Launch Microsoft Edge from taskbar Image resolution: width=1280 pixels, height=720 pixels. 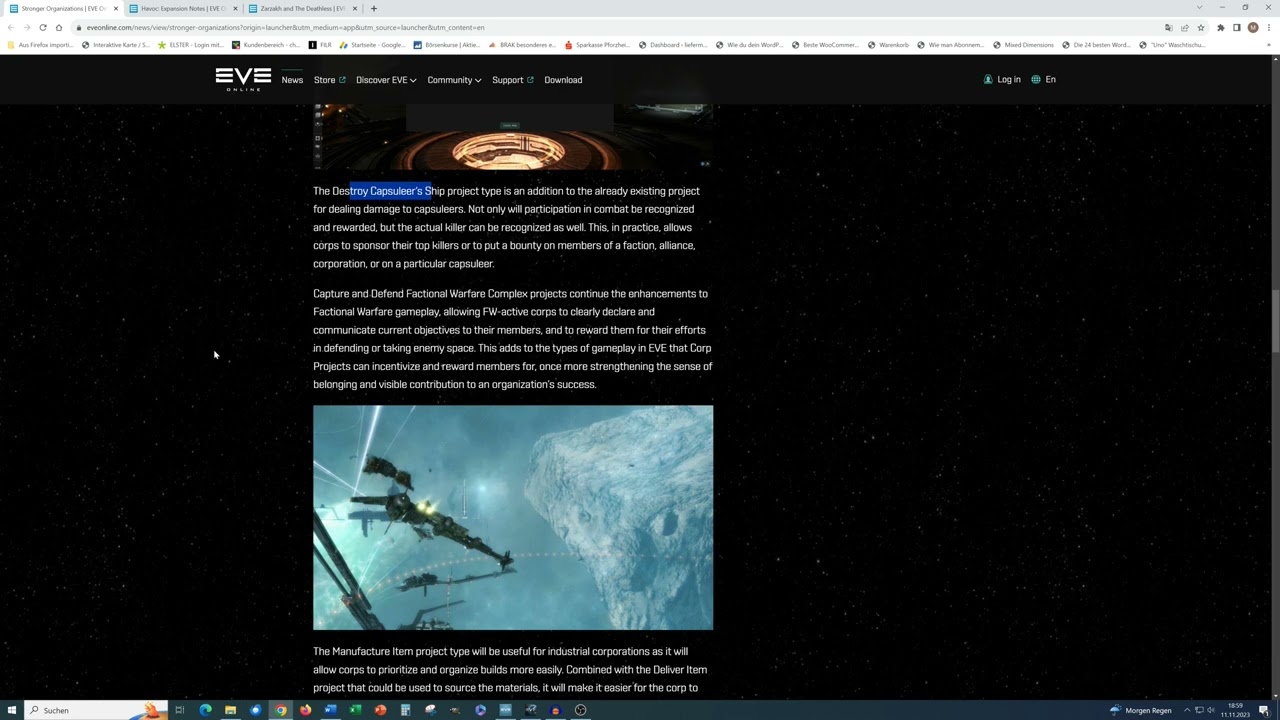205,710
